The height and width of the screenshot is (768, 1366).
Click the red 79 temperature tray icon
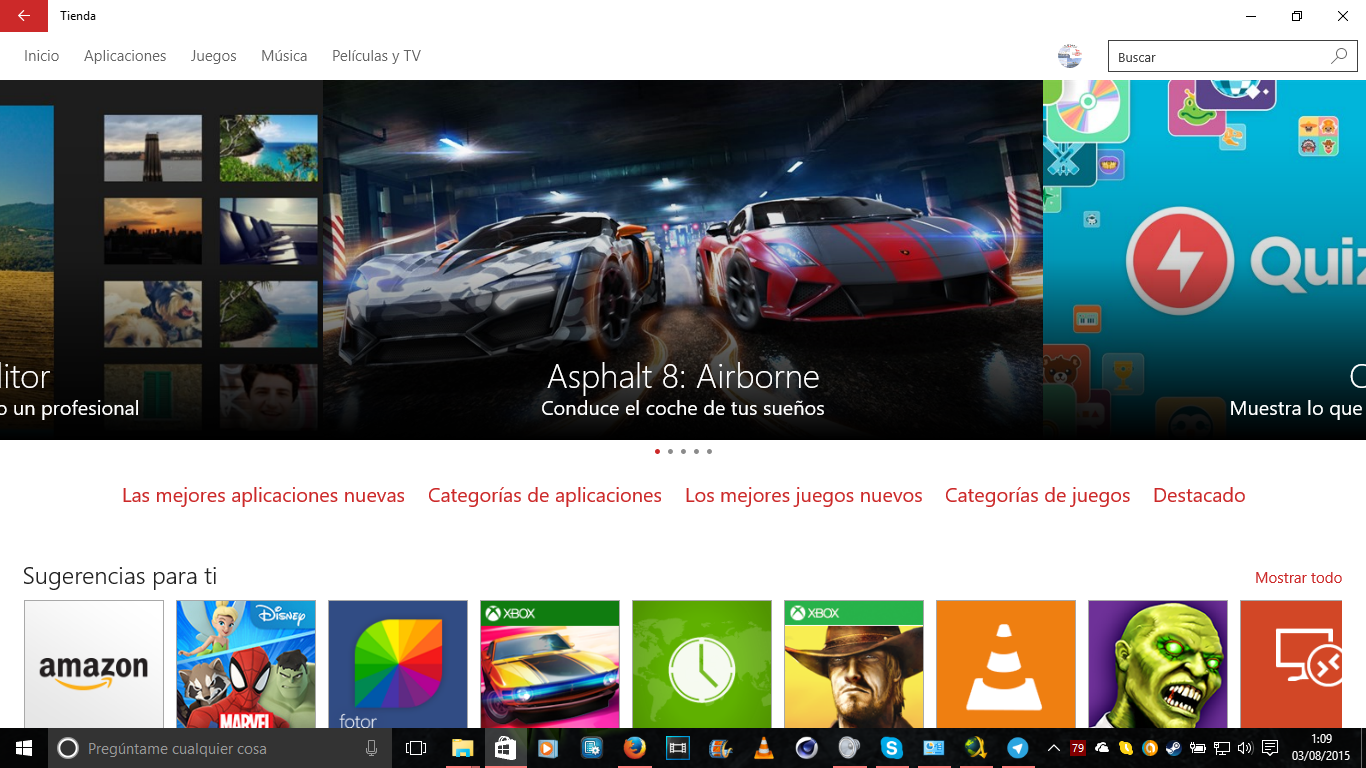tap(1078, 748)
